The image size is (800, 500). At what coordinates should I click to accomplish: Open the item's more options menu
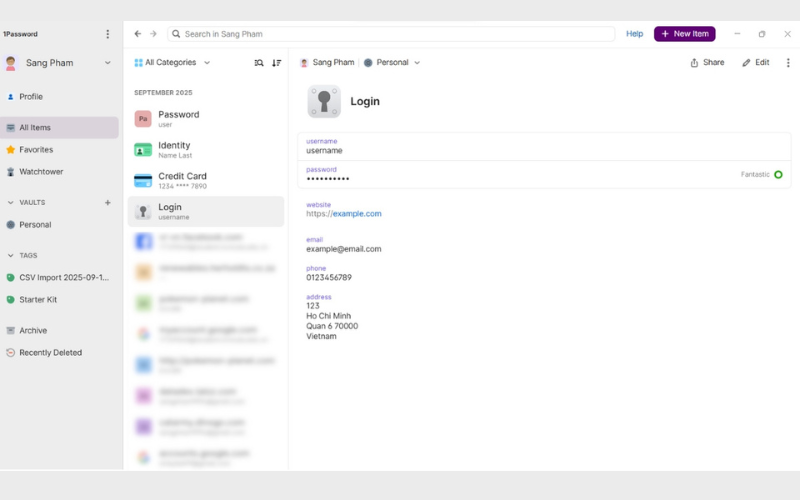coord(788,62)
